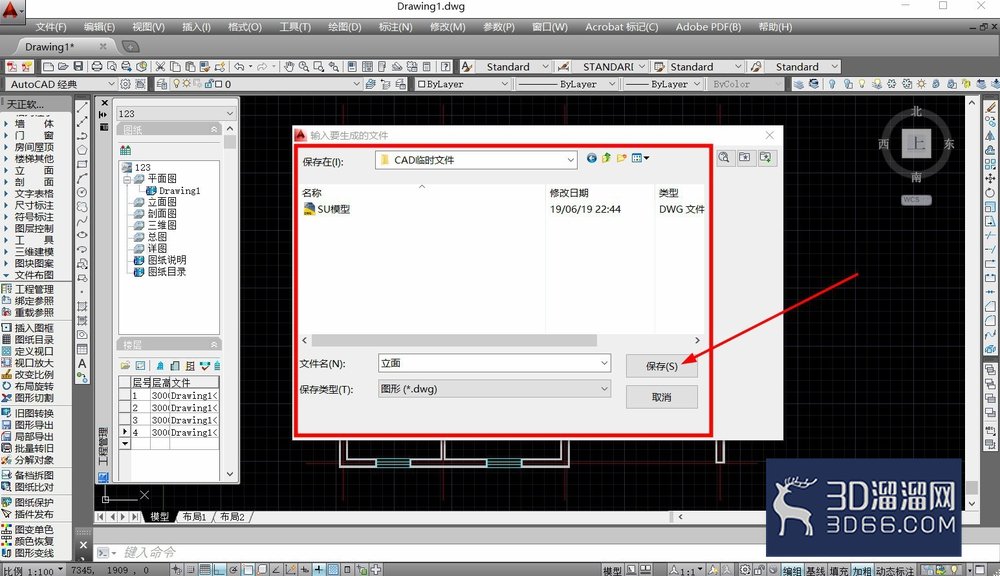Click the 保存(S) button

tap(661, 366)
